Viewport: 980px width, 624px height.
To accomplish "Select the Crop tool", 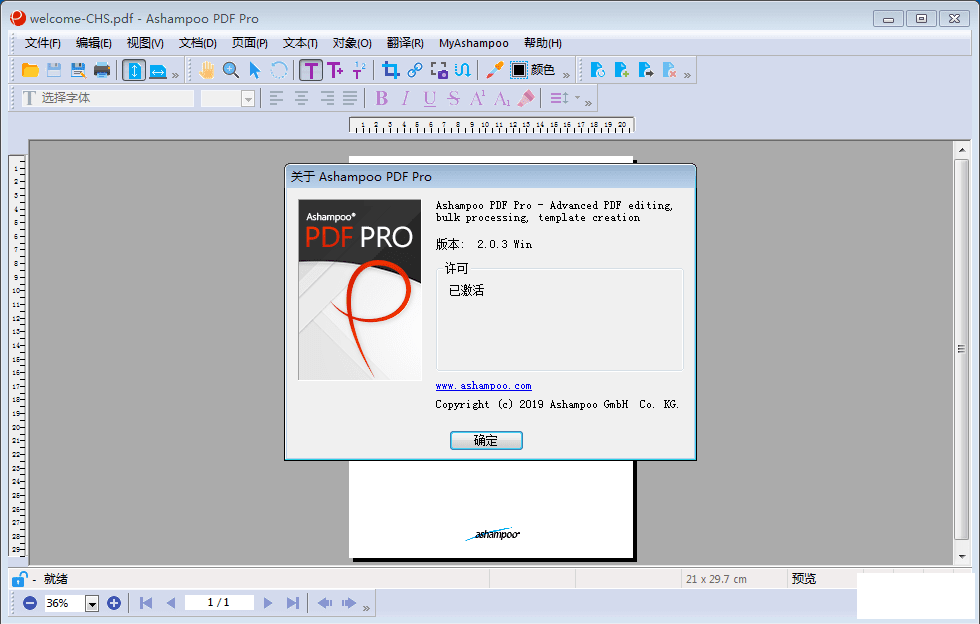I will (391, 70).
